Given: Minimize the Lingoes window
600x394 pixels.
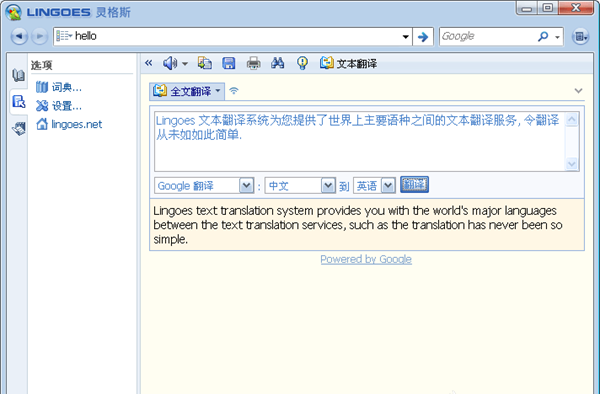Looking at the screenshot, I should click(x=527, y=8).
